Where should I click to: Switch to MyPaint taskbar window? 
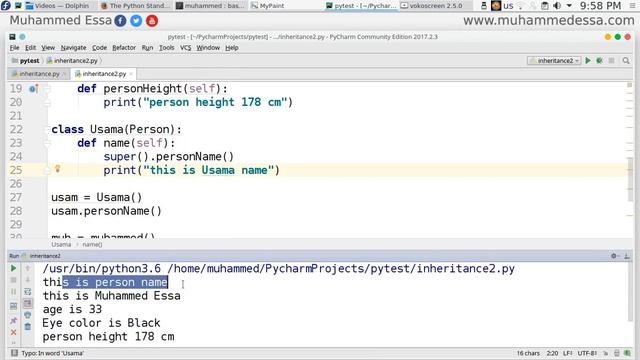click(x=268, y=6)
